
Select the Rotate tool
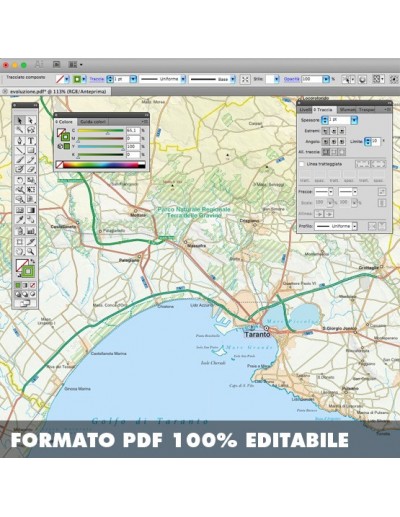20,180
